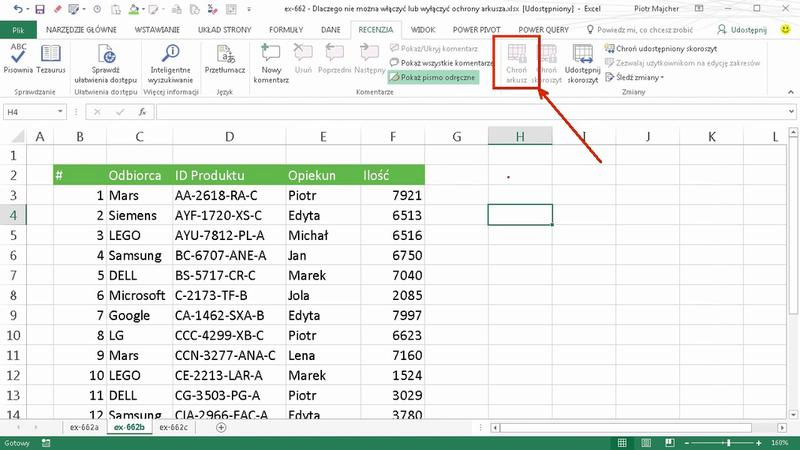Switch to WIDOK tab
The image size is (800, 450).
tap(423, 30)
